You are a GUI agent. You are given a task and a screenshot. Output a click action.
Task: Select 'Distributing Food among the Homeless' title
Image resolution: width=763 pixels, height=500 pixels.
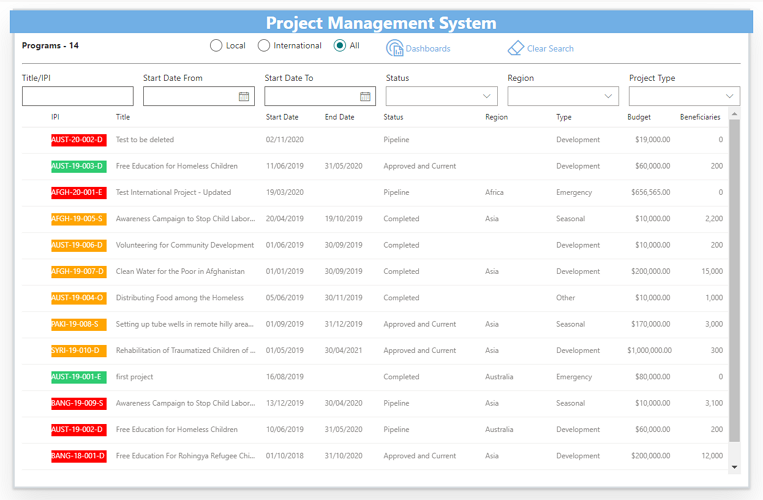click(180, 298)
